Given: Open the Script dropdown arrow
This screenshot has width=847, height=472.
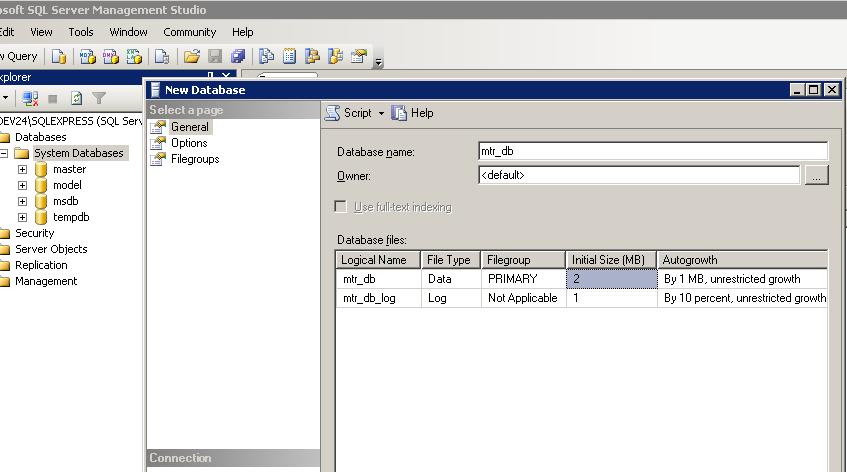Looking at the screenshot, I should pos(381,113).
